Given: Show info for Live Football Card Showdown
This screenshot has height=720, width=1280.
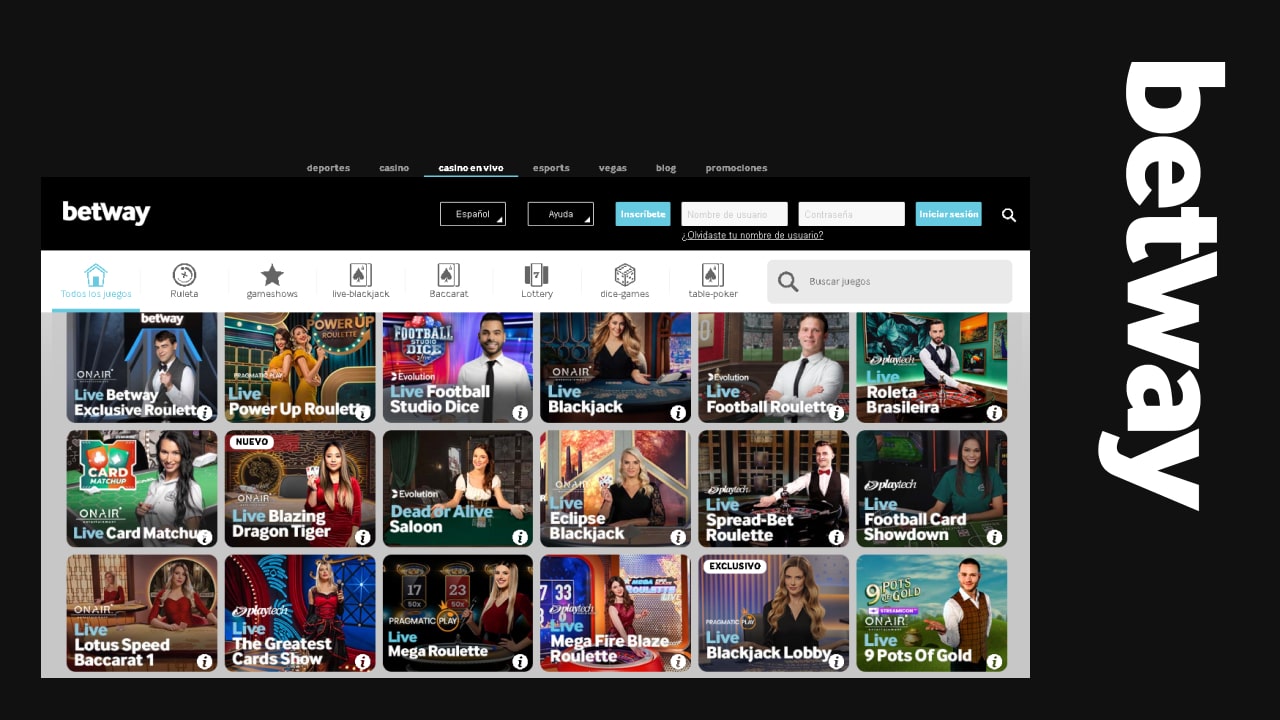Looking at the screenshot, I should (994, 537).
